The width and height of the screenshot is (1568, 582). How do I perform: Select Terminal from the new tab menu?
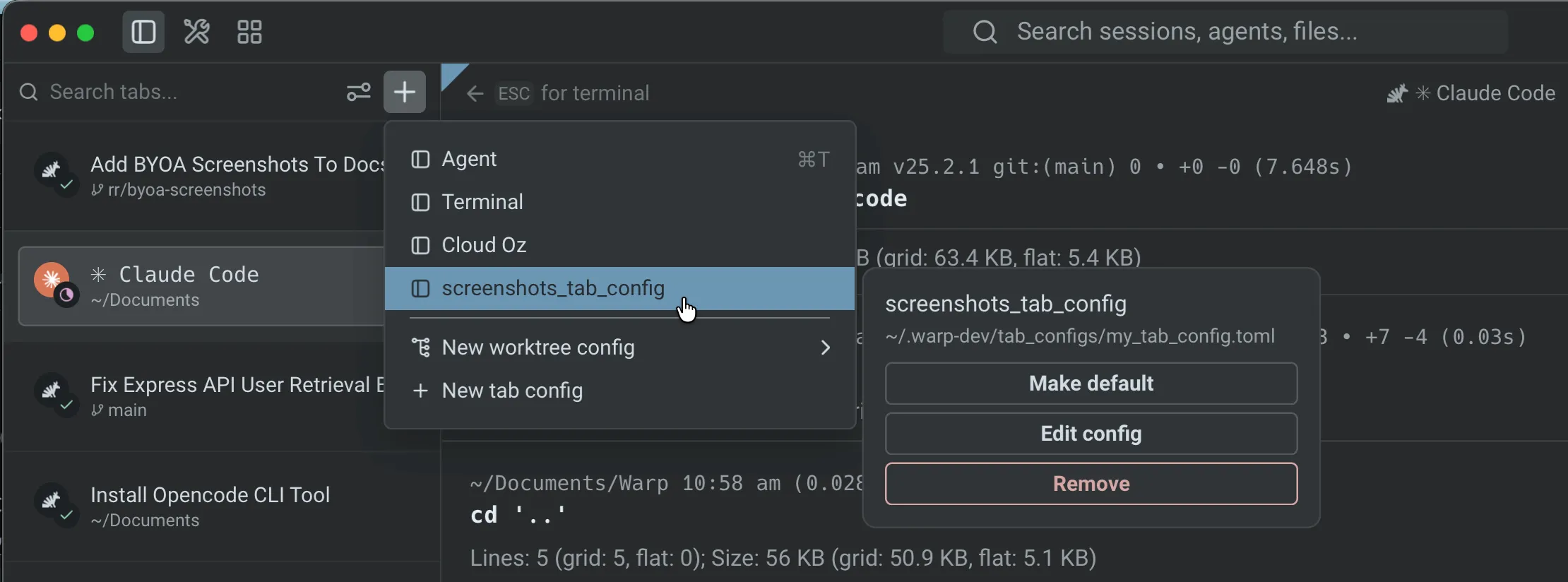coord(620,202)
